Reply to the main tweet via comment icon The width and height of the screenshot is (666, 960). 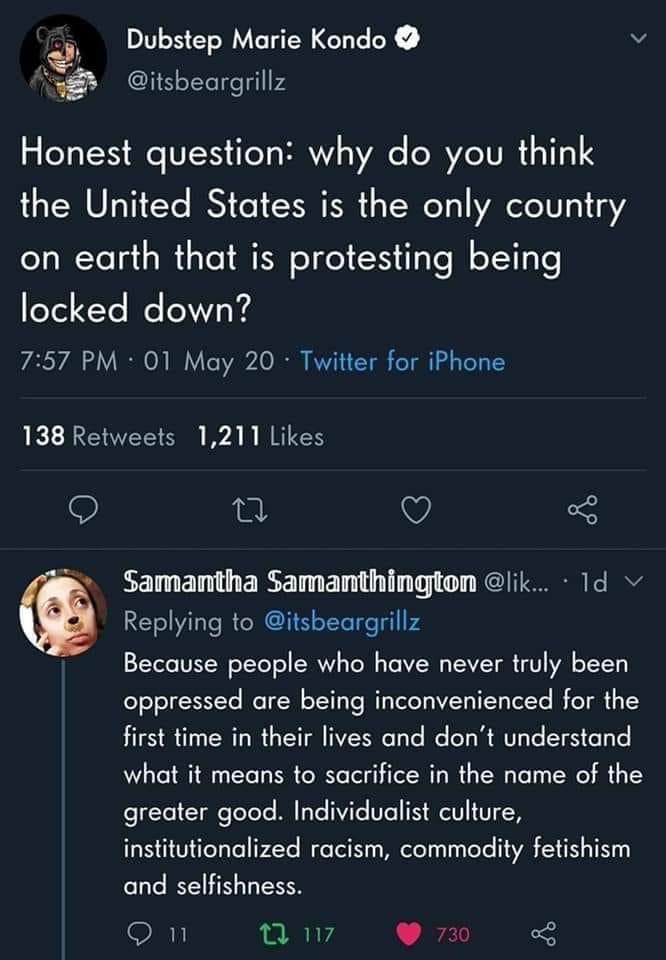[82, 510]
